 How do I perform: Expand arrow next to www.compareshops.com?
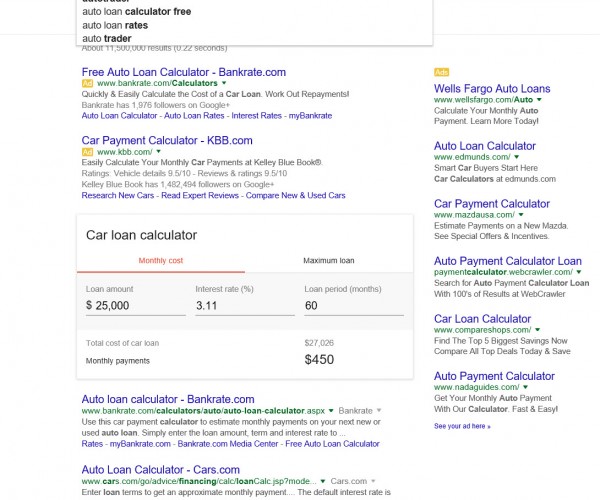(x=538, y=330)
